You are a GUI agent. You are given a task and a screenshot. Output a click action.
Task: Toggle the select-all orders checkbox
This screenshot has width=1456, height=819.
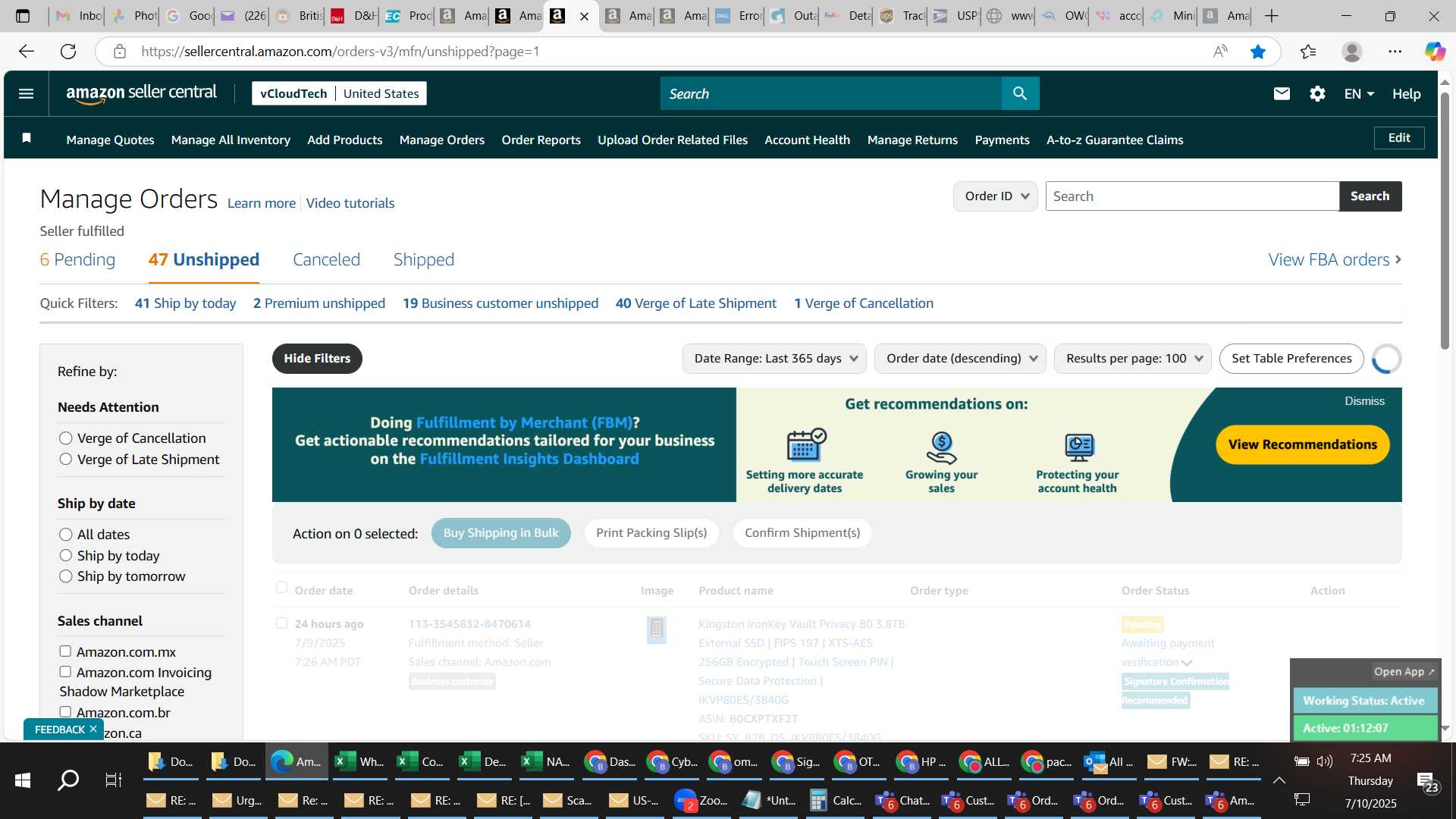pyautogui.click(x=281, y=588)
